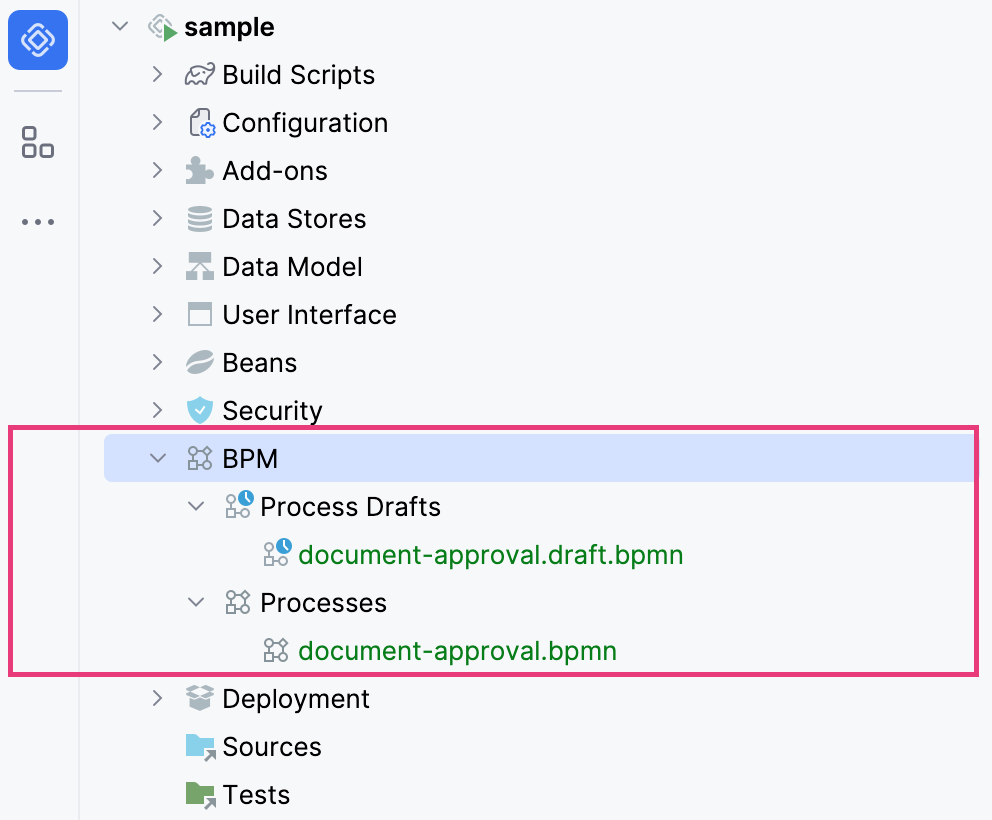Click the Beans leaf icon

[200, 363]
